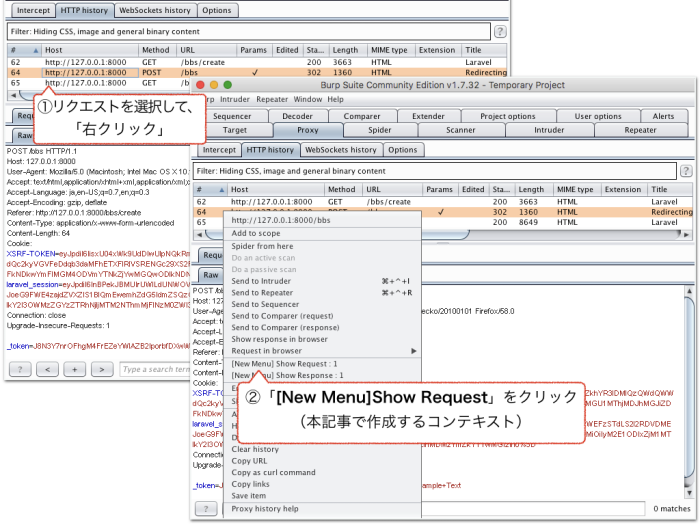Screen dimensions: 700x525
Task: Click filter help question-mark in front window
Action: [x=686, y=171]
